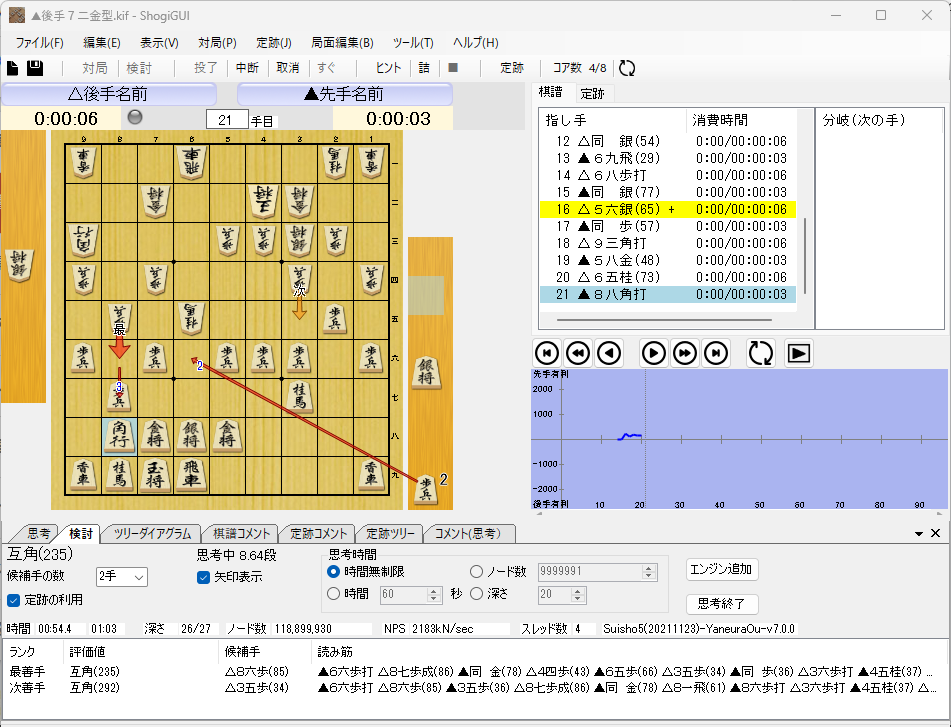Jump to first move in playback controls
This screenshot has height=727, width=951.
546,353
